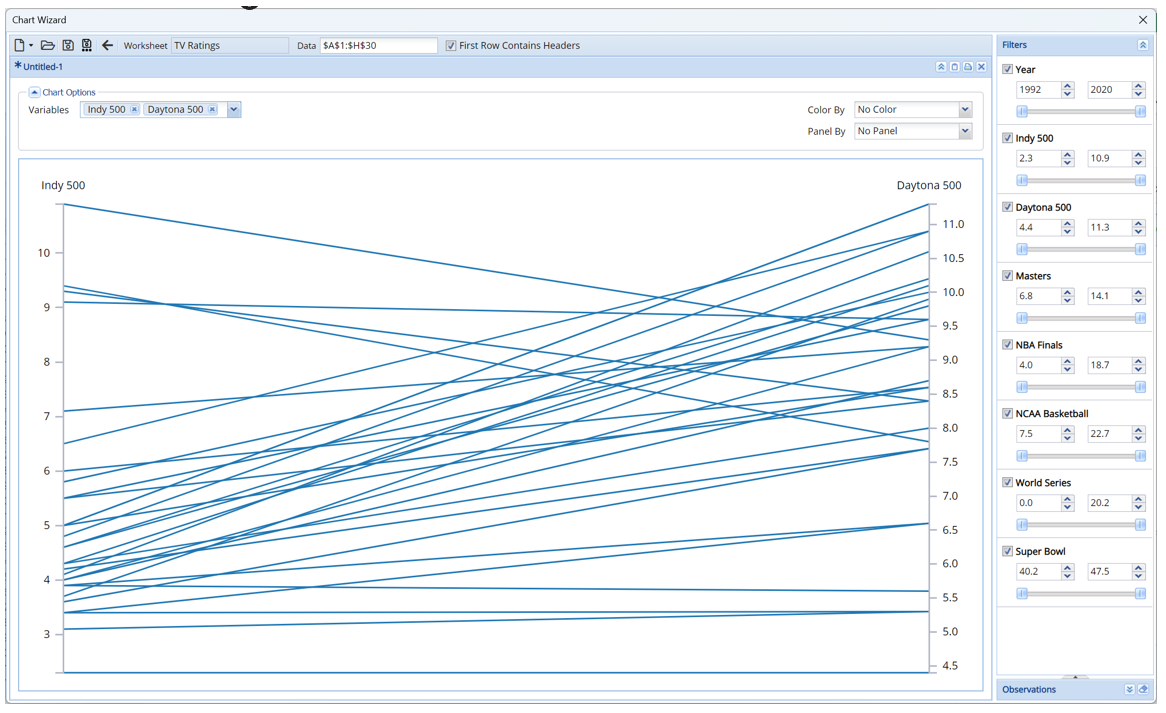
Task: Click the NBA Finals left slider handle
Action: 1022,387
